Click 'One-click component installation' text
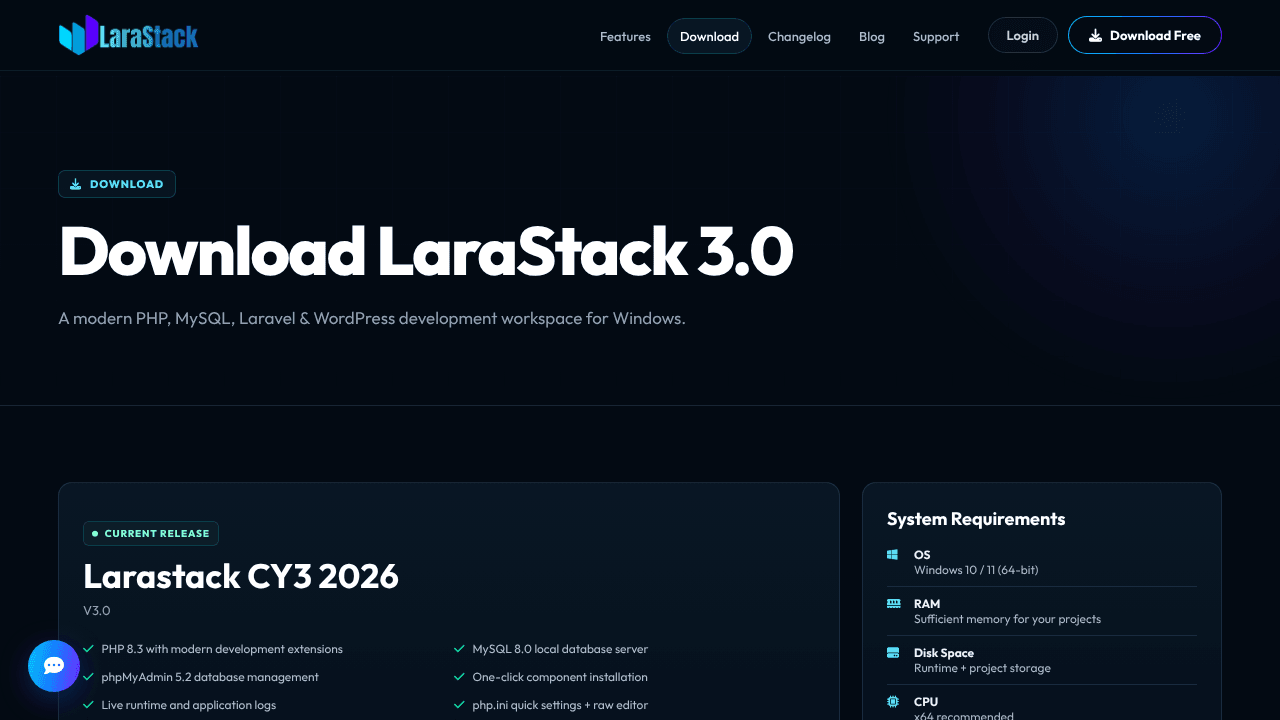The image size is (1280, 720). coord(560,677)
